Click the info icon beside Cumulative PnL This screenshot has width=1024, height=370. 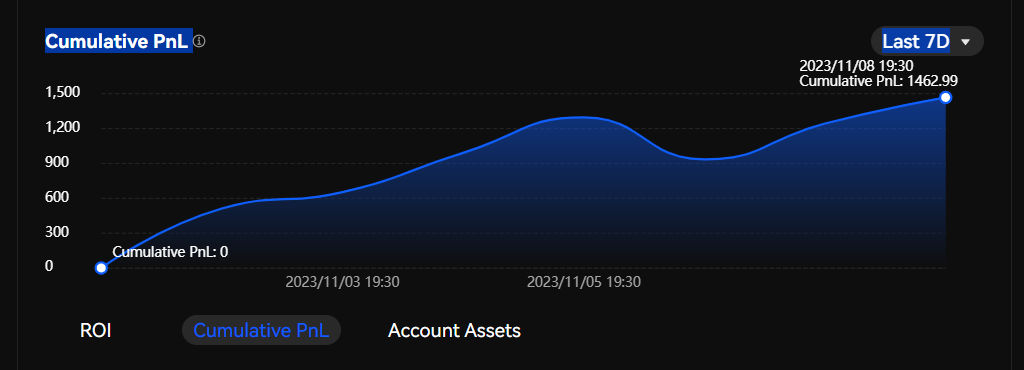[199, 42]
